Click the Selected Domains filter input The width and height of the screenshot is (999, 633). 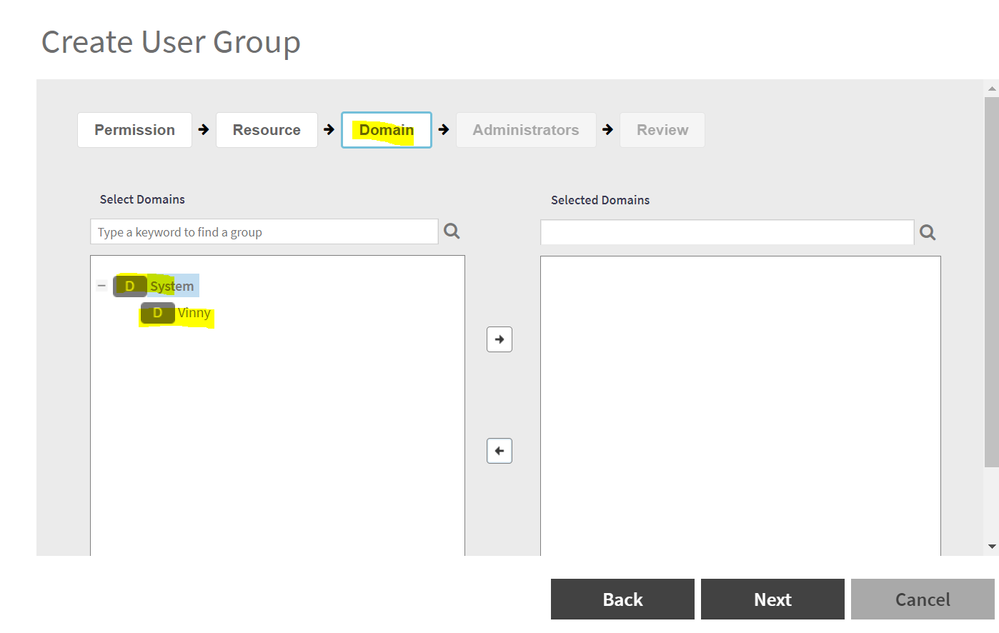coord(727,232)
